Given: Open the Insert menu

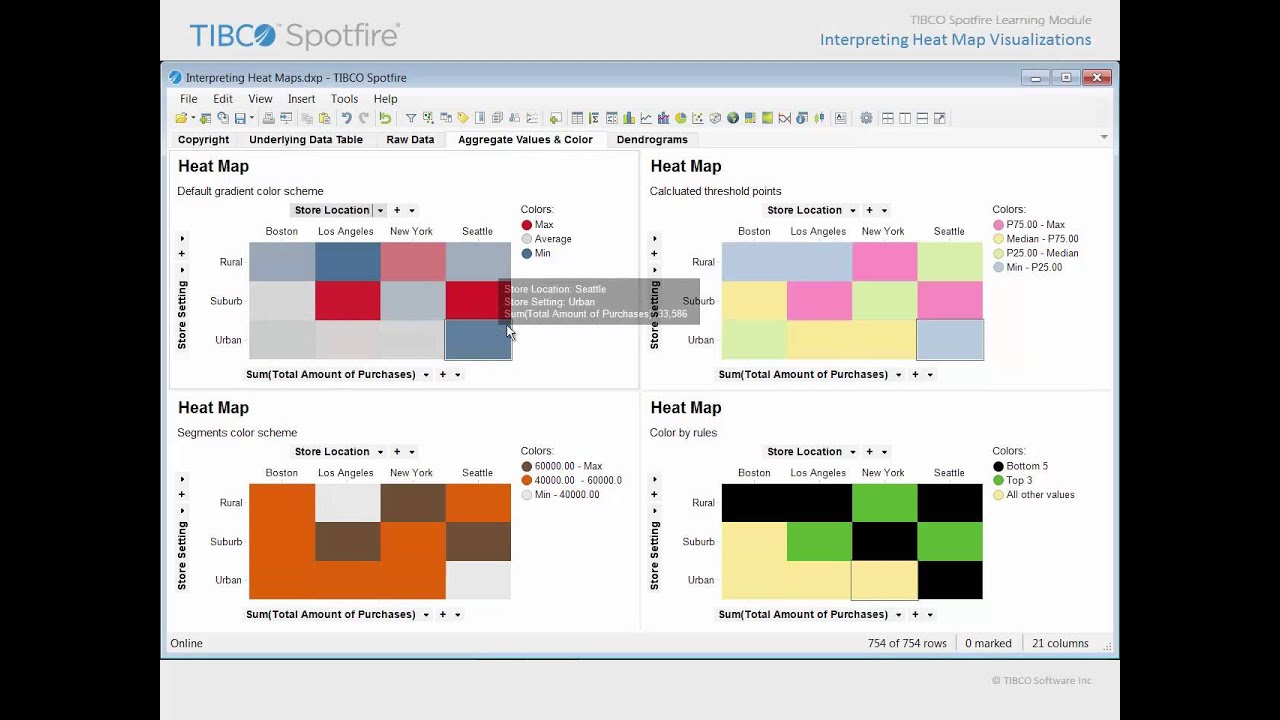Looking at the screenshot, I should click(301, 99).
